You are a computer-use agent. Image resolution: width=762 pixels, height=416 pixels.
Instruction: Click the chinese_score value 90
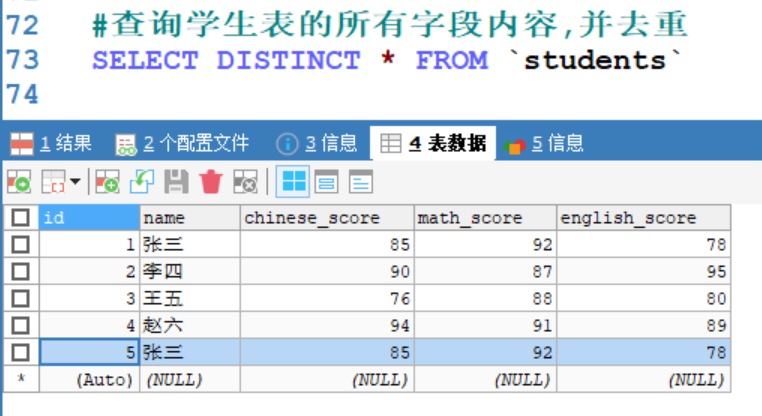327,272
